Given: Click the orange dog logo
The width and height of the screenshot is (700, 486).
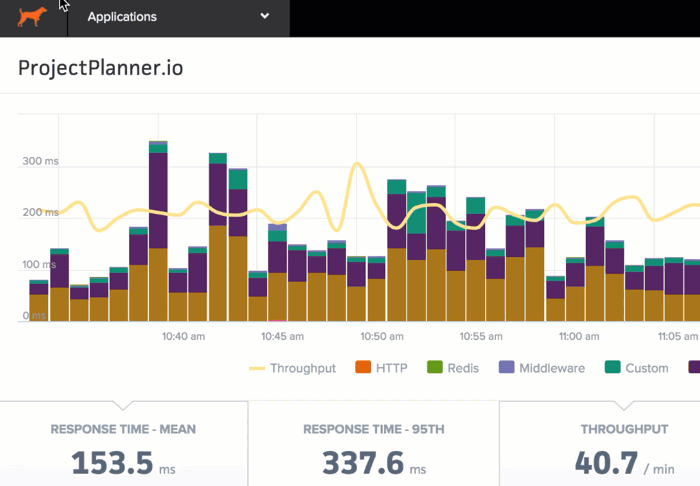Looking at the screenshot, I should pos(32,17).
